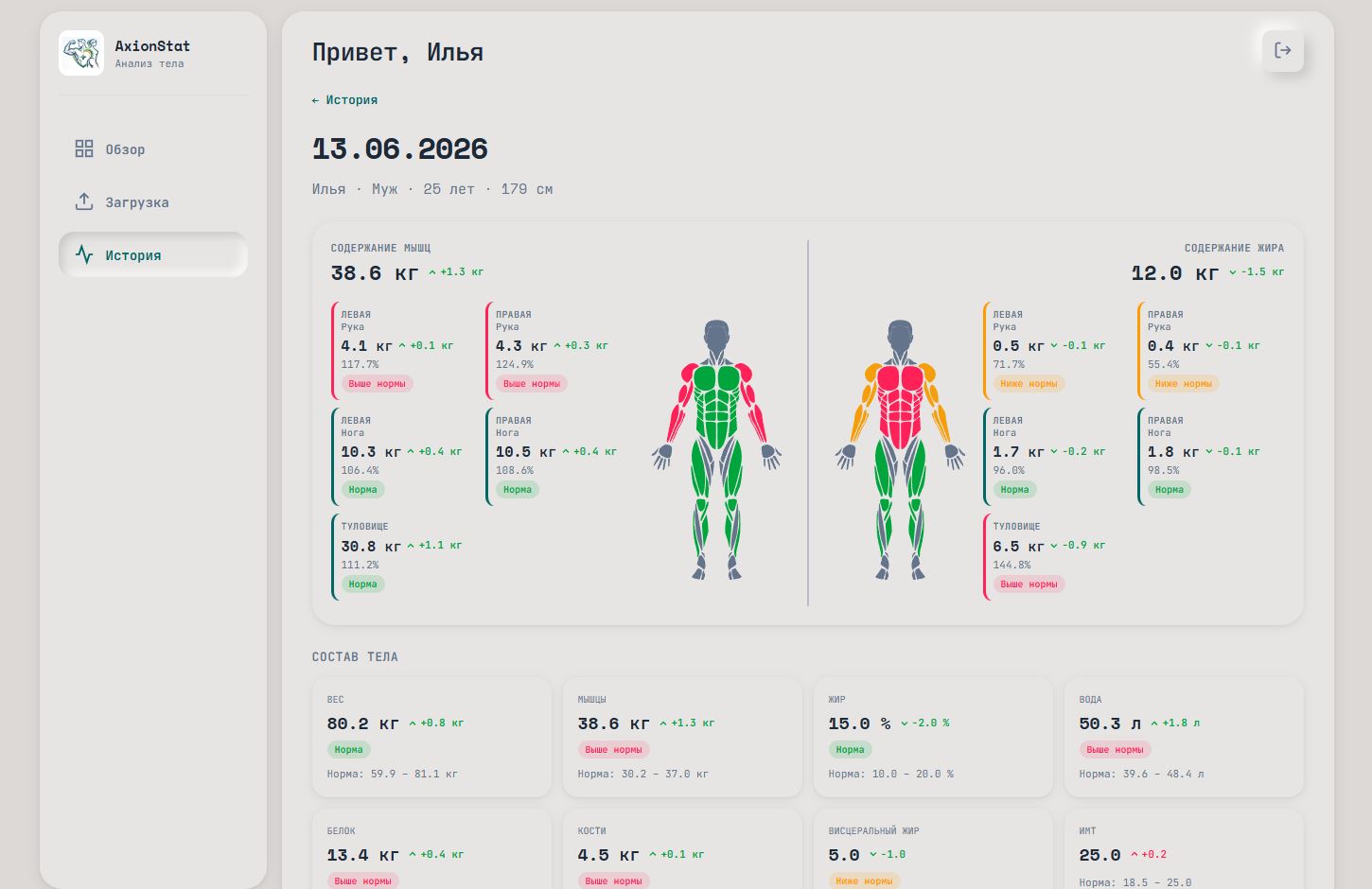Viewport: 1372px width, 889px height.
Task: Click Норма: 30.2 – 37.0 кг text
Action: point(643,774)
